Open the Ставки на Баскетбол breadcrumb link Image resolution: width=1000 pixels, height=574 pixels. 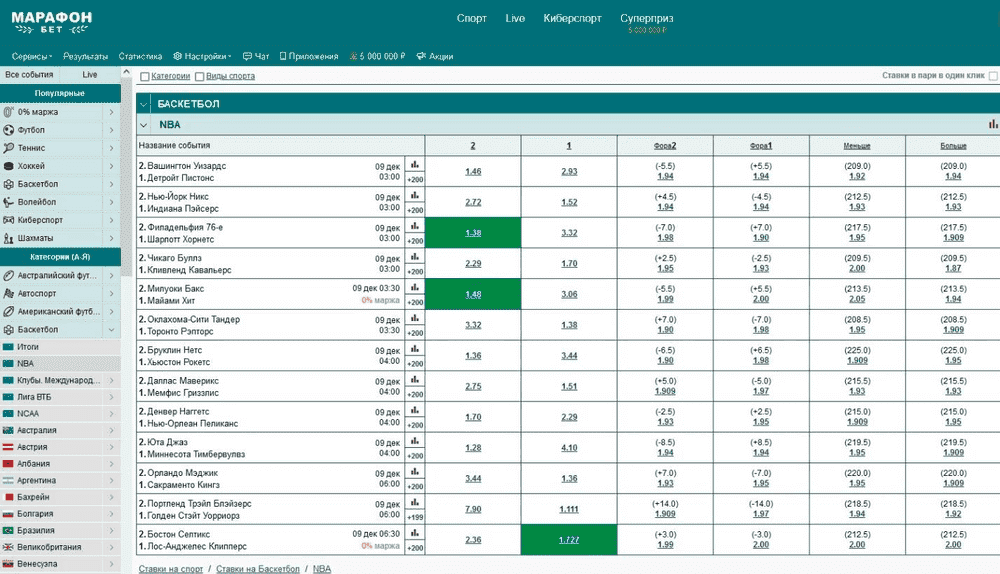tap(258, 568)
